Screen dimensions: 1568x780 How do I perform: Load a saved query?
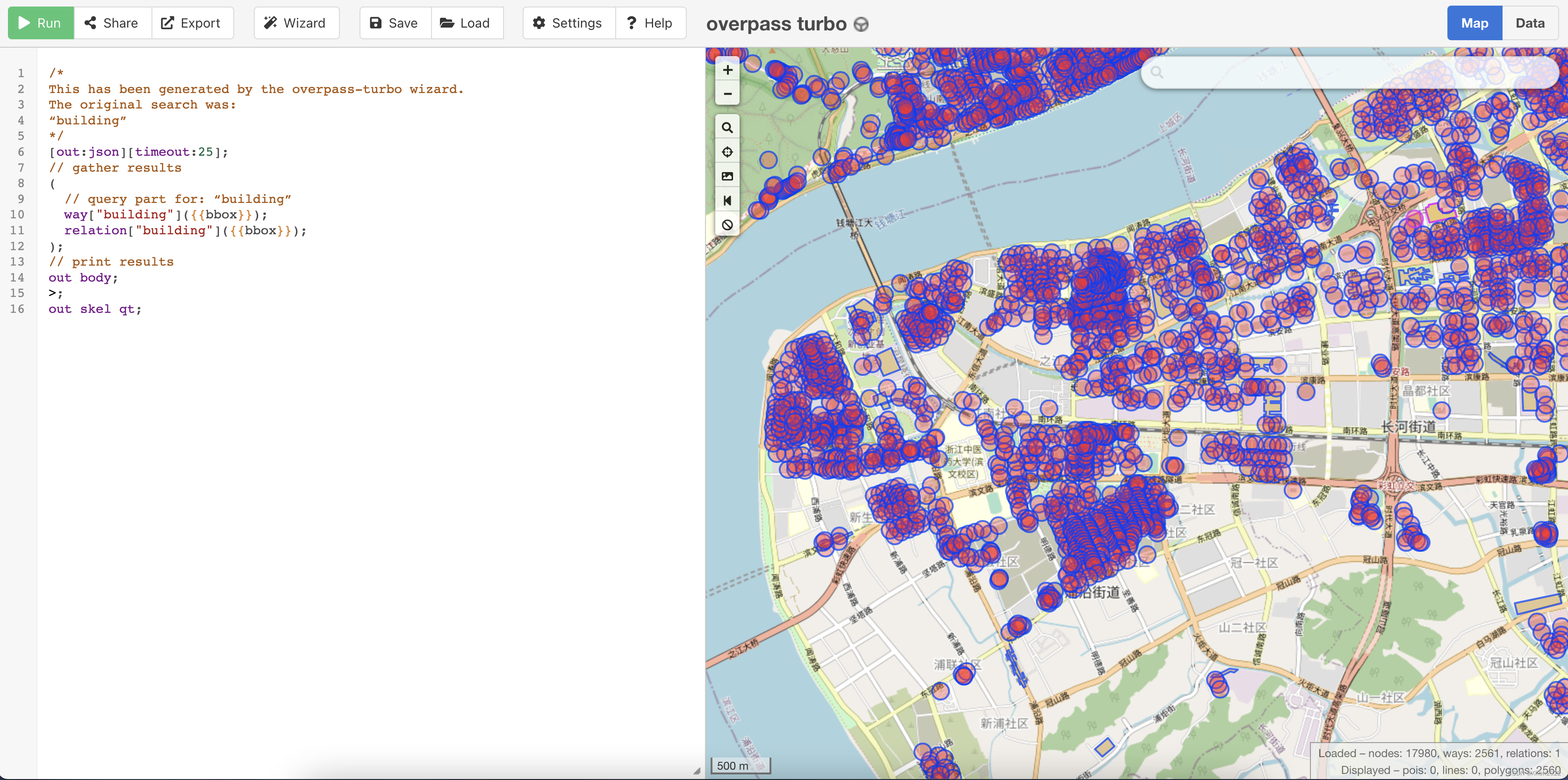467,23
